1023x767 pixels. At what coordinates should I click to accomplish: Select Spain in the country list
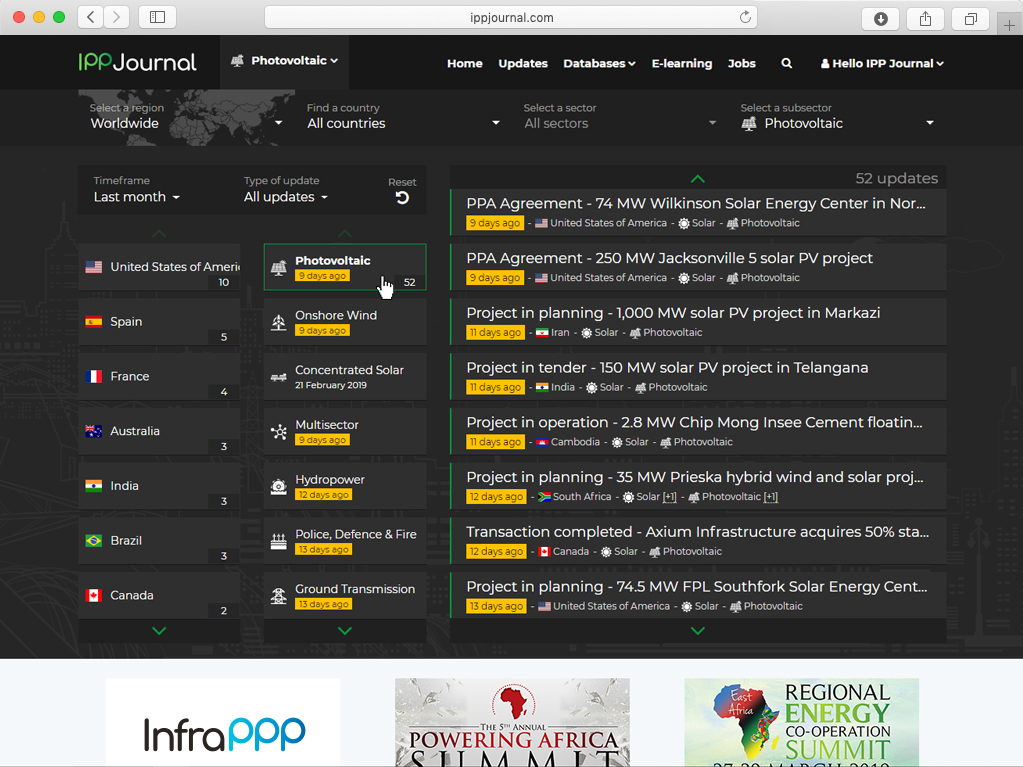pyautogui.click(x=159, y=322)
